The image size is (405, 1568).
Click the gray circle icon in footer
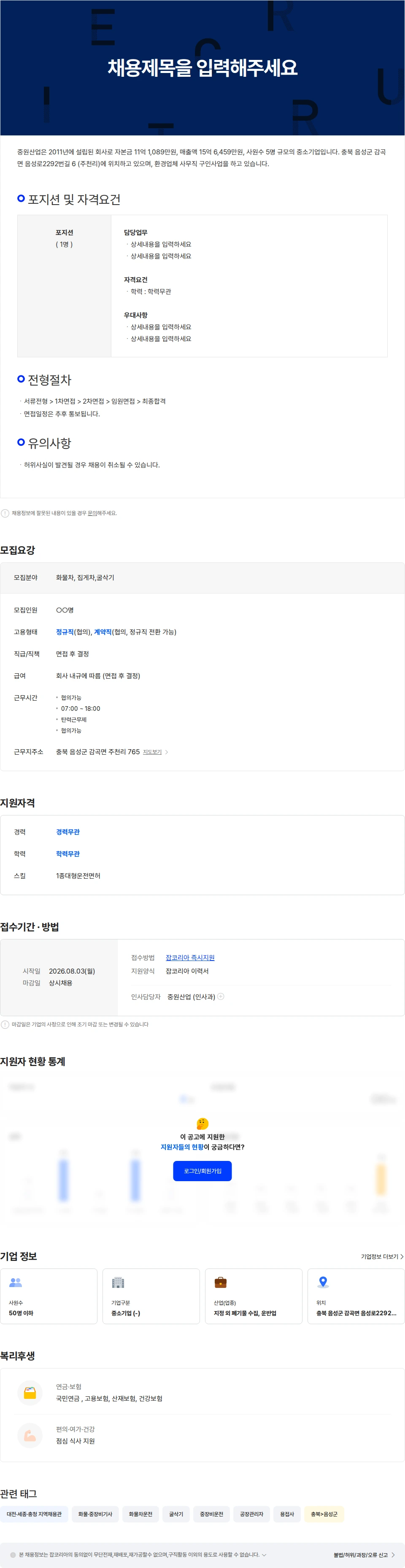(x=13, y=1555)
